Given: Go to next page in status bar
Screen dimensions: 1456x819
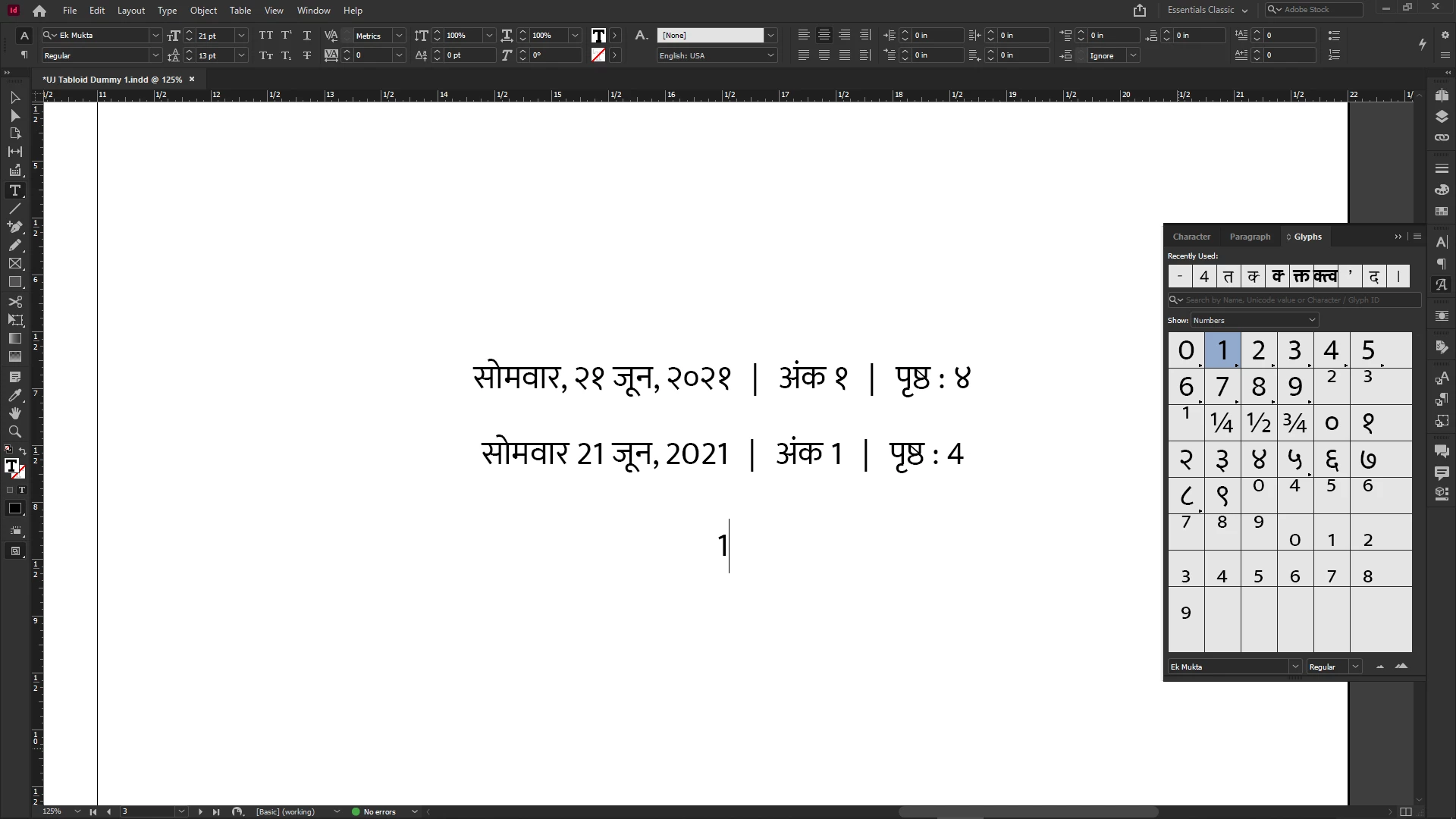Looking at the screenshot, I should coord(200,811).
